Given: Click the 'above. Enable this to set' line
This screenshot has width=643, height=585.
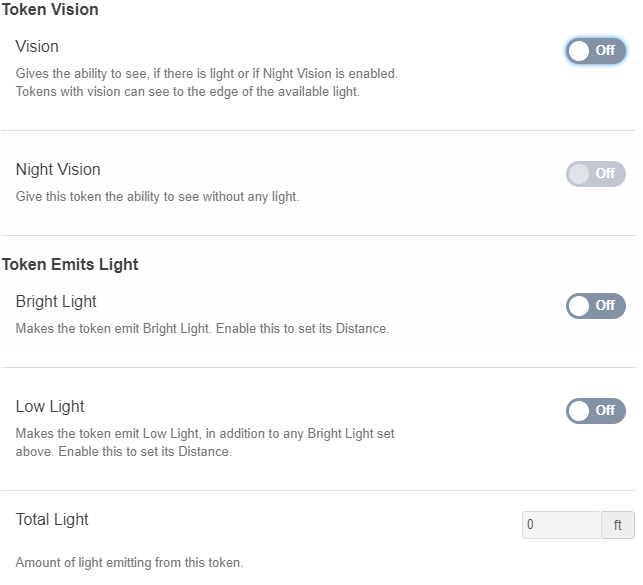Looking at the screenshot, I should click(x=123, y=452).
